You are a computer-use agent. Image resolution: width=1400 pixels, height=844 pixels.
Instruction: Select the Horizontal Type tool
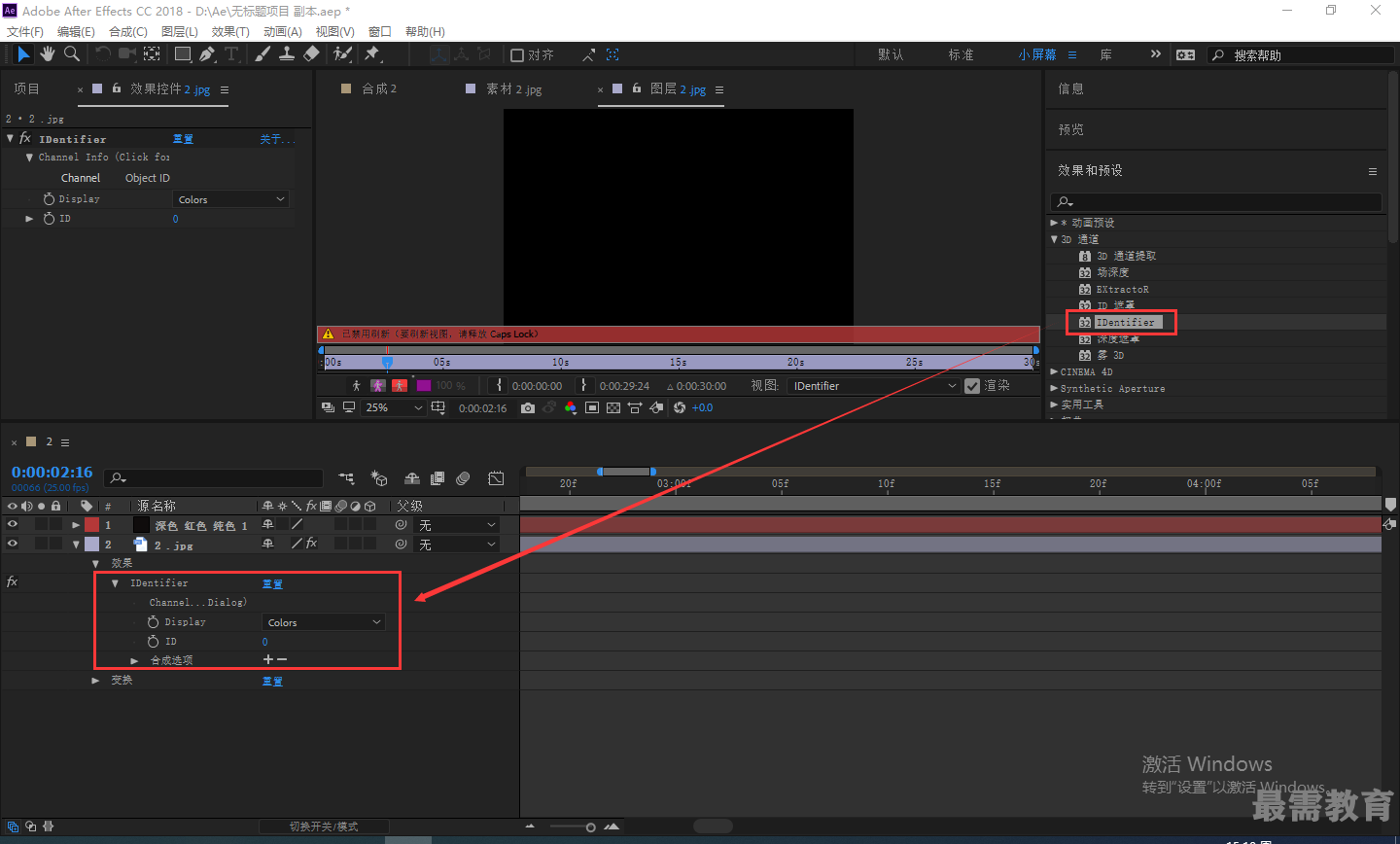231,54
